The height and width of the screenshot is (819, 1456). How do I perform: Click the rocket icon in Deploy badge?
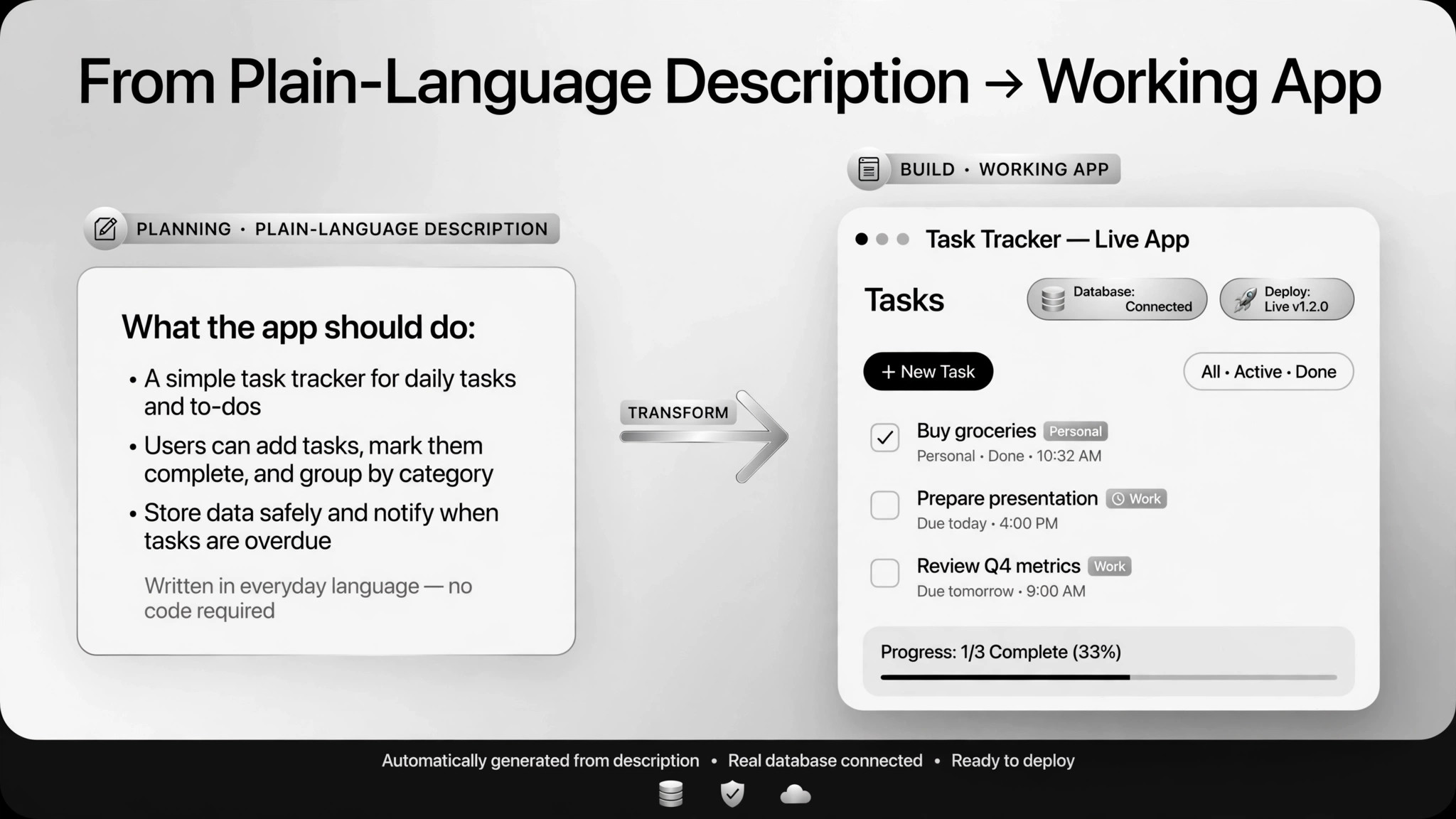pyautogui.click(x=1245, y=299)
